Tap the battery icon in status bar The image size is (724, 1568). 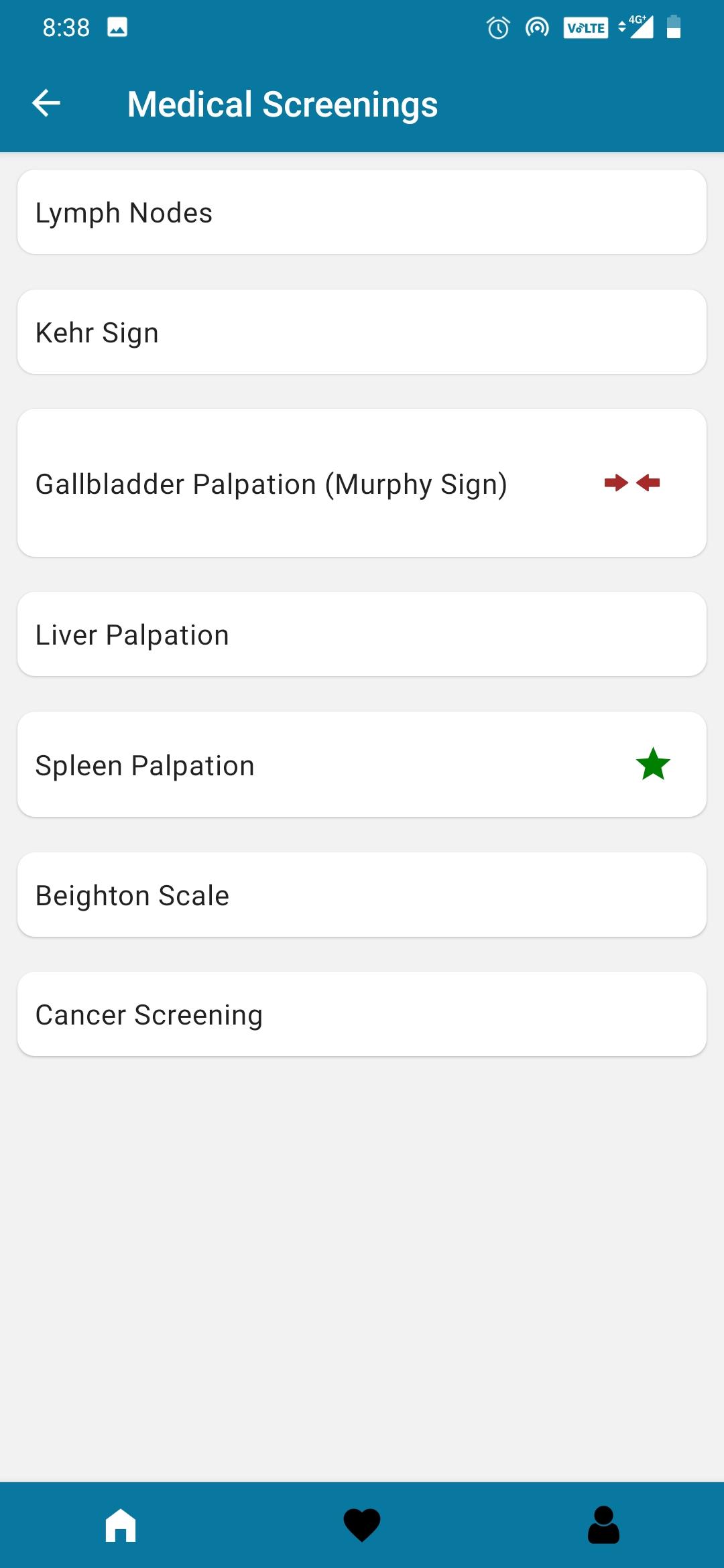click(674, 27)
